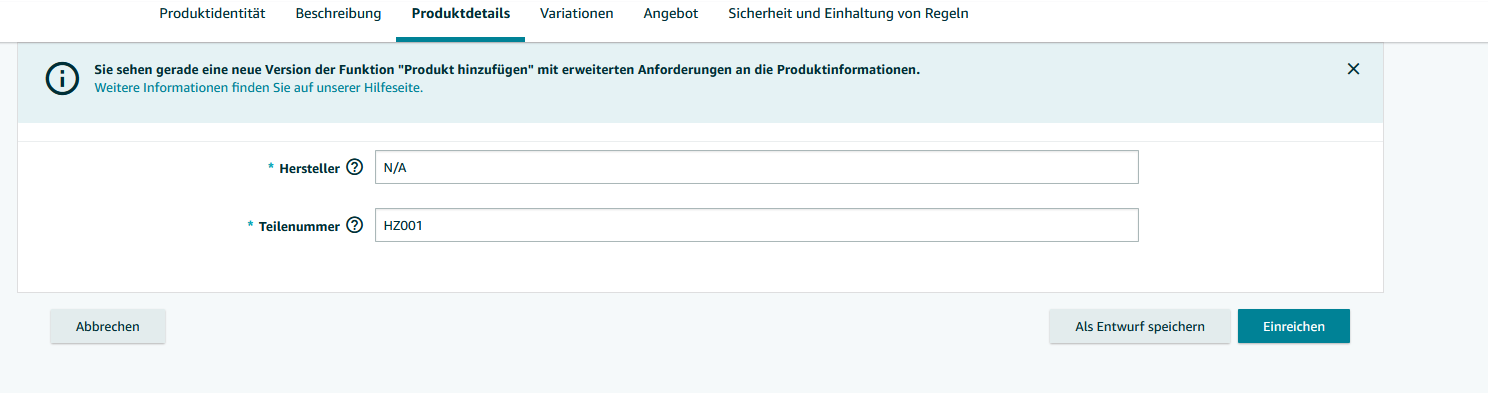
Task: Click the info circle icon in the banner
Action: [62, 78]
